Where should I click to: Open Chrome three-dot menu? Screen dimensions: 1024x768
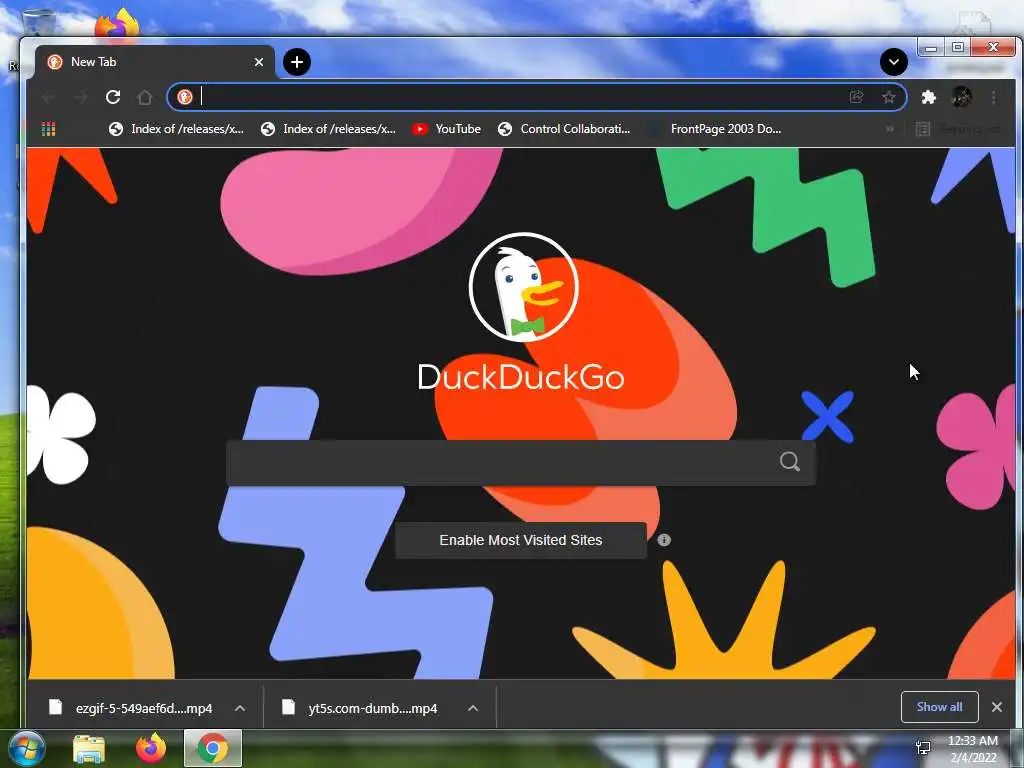coord(993,97)
